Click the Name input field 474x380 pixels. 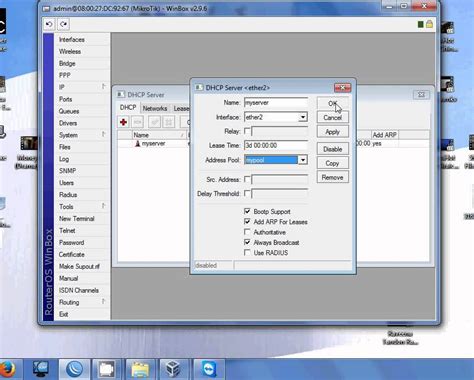[x=276, y=103]
